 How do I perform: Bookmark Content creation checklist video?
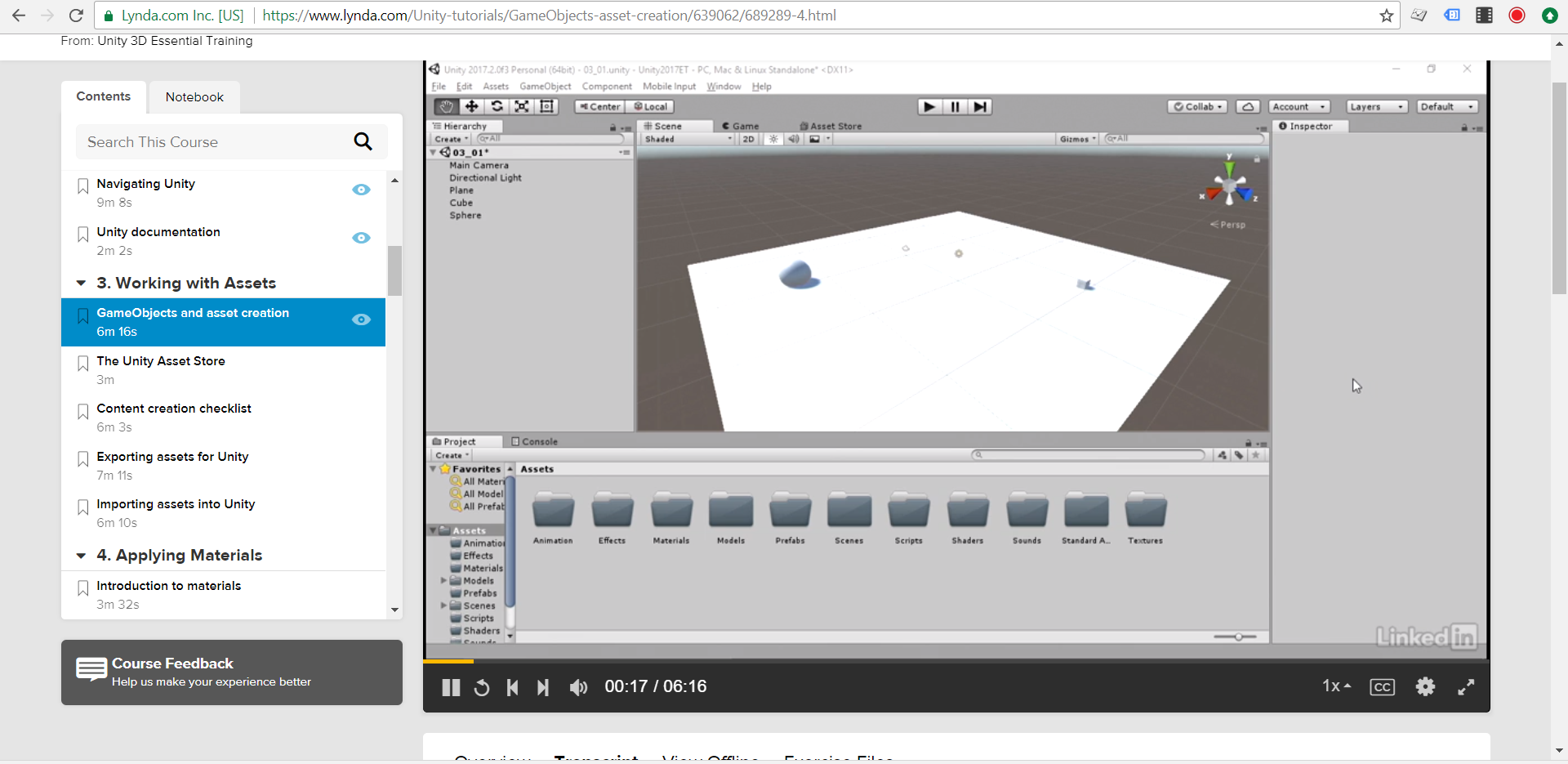tap(82, 411)
